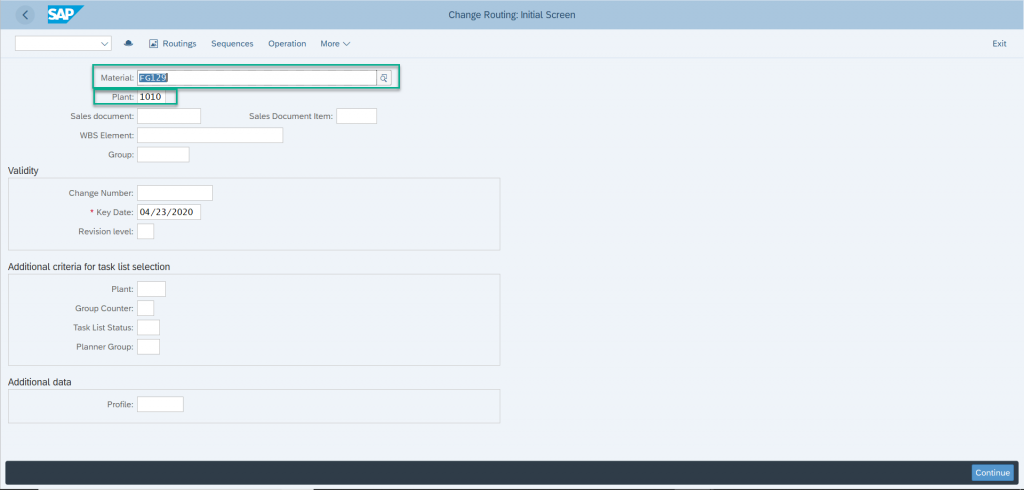1024x490 pixels.
Task: Focus the Group Counter field
Action: tap(146, 308)
